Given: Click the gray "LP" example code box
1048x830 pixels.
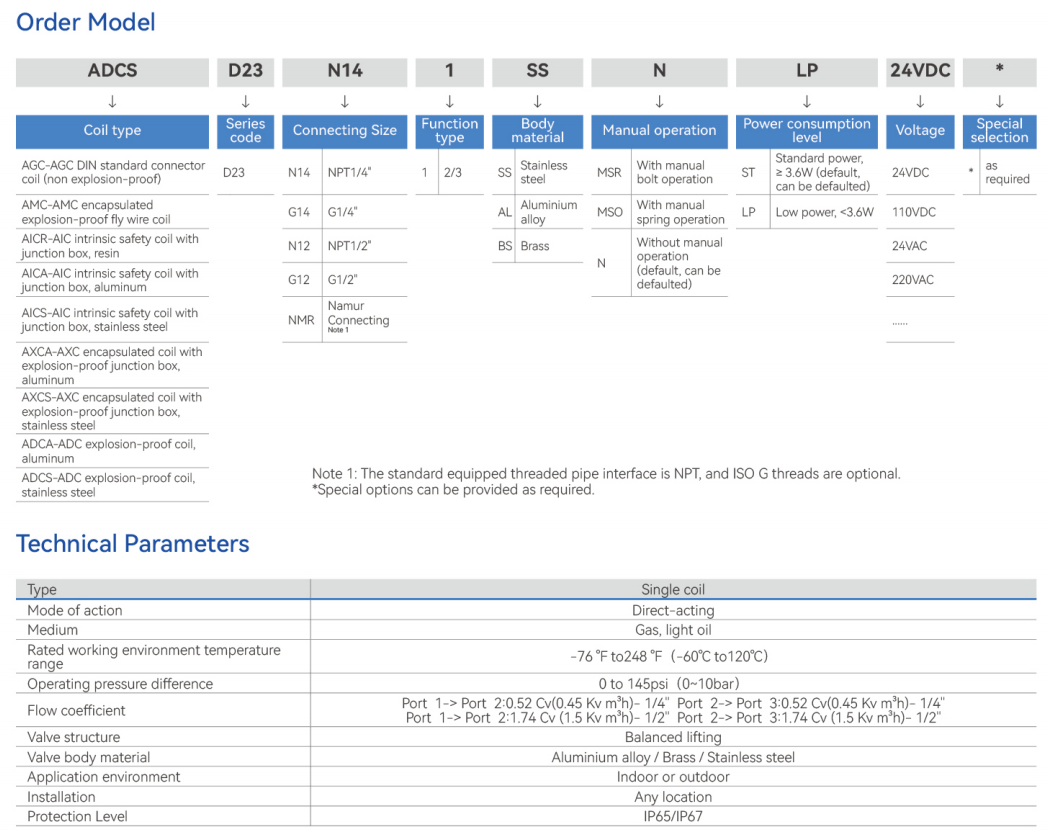Looking at the screenshot, I should [807, 72].
